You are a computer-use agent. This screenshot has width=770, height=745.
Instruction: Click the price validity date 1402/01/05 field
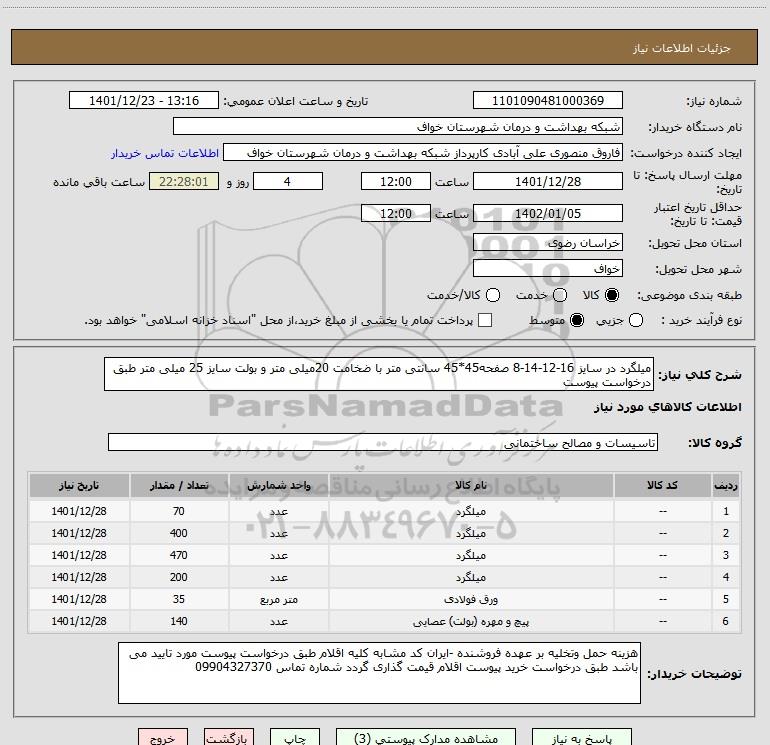pos(548,213)
